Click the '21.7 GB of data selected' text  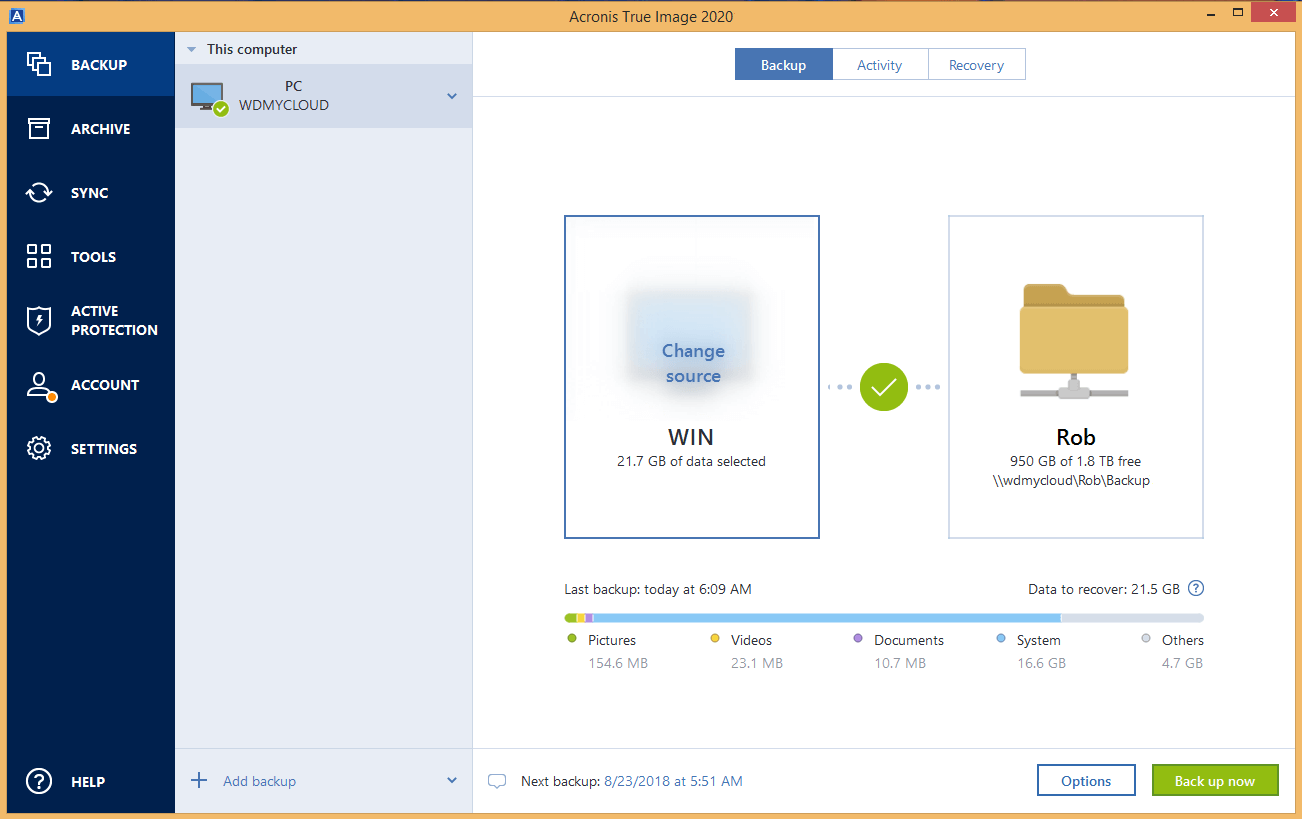[692, 461]
